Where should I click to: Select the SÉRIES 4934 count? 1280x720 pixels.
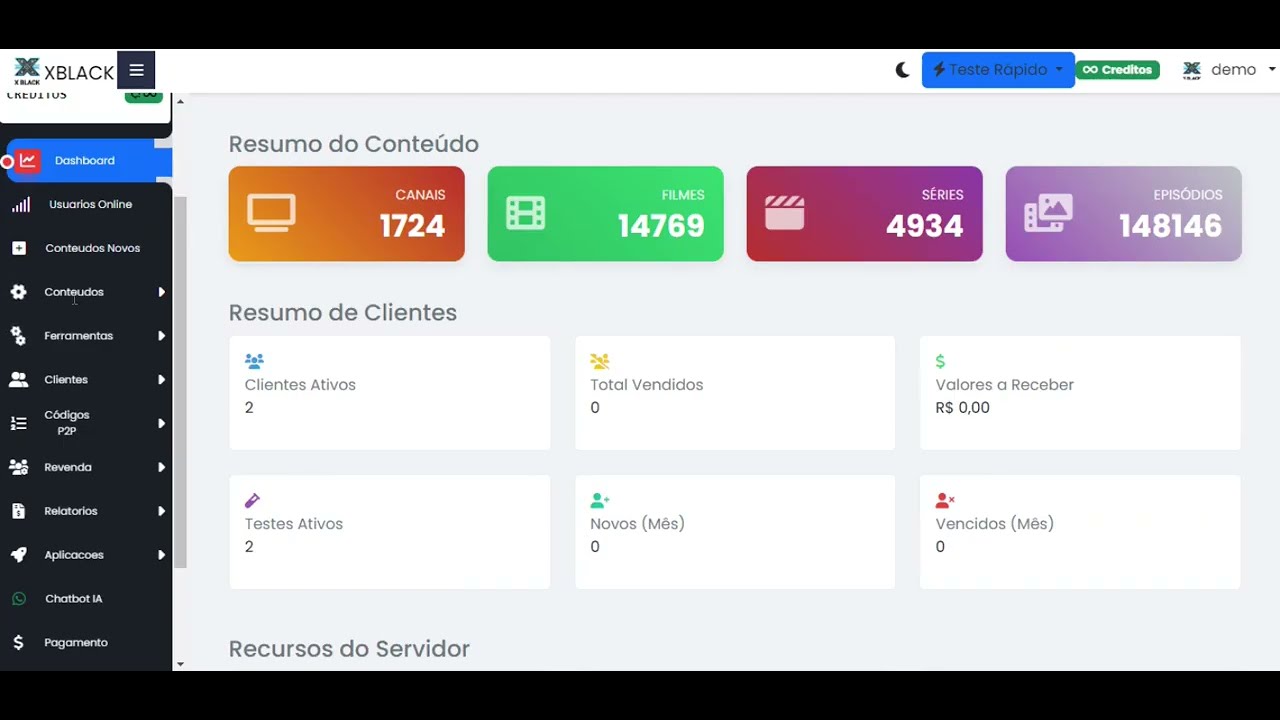point(924,226)
